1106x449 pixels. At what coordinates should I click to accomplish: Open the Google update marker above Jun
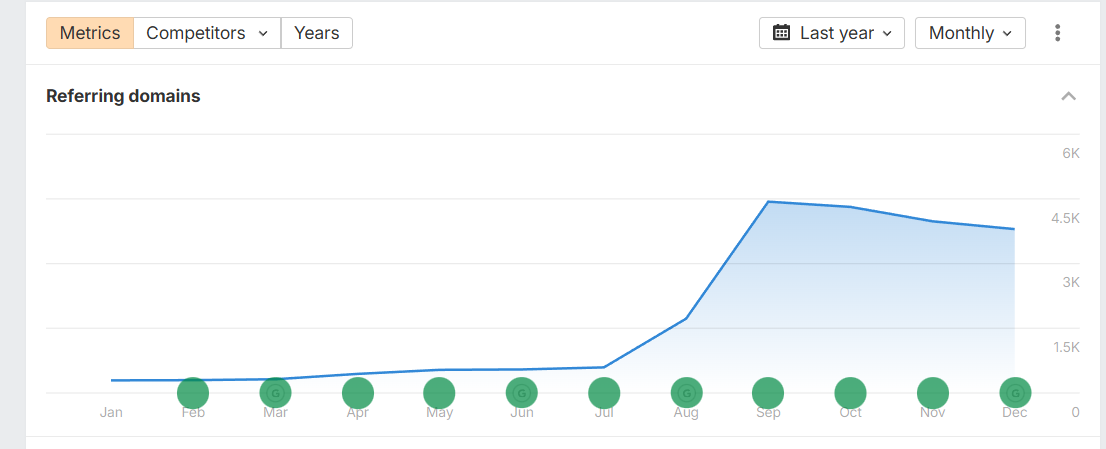point(521,393)
